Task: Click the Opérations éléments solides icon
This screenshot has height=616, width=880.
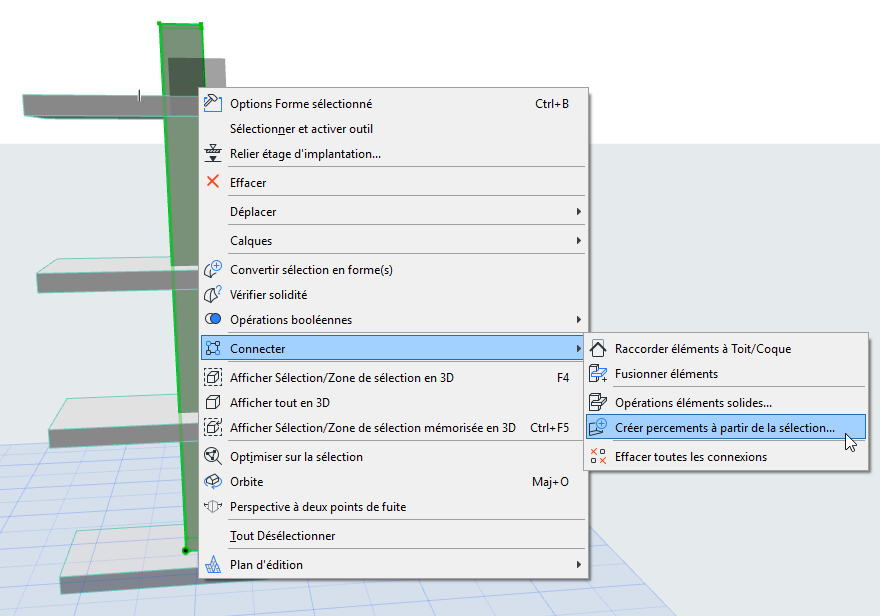Action: [598, 402]
